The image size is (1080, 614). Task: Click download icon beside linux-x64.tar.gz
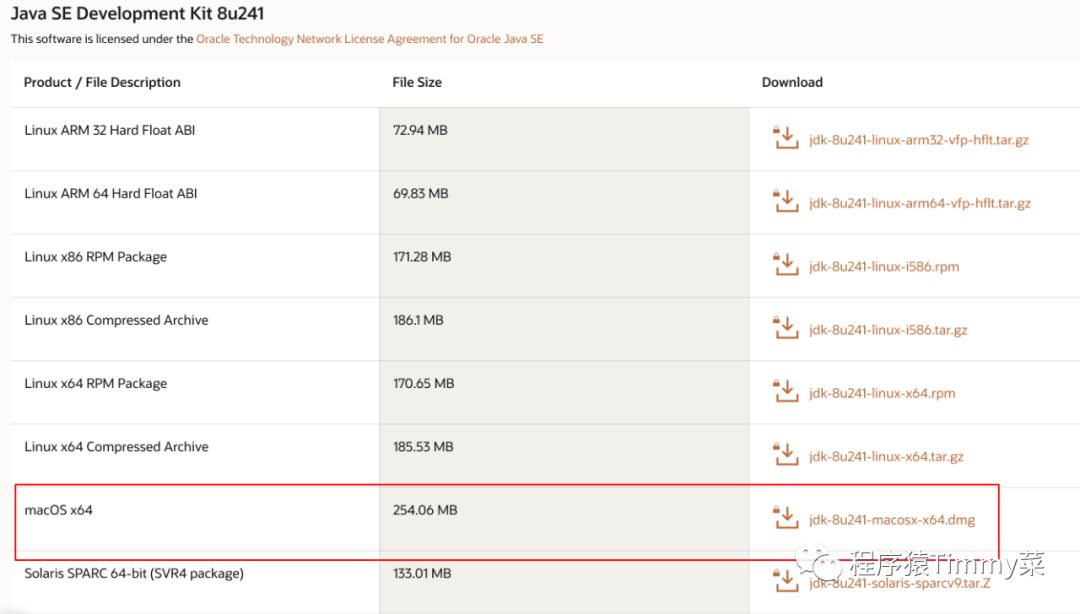pos(785,455)
